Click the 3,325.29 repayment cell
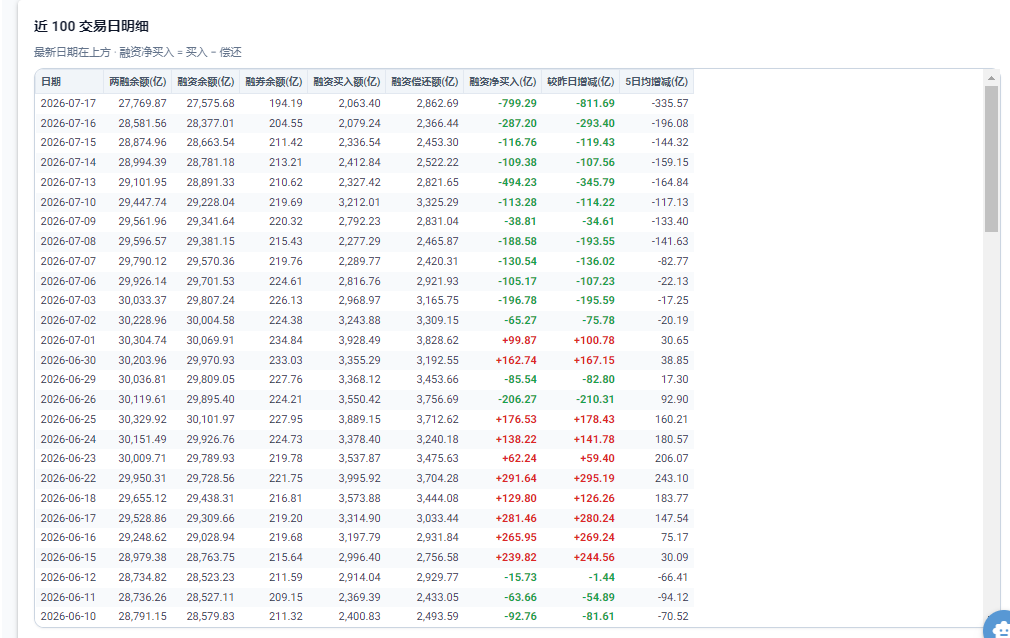This screenshot has width=1010, height=638. click(x=437, y=202)
